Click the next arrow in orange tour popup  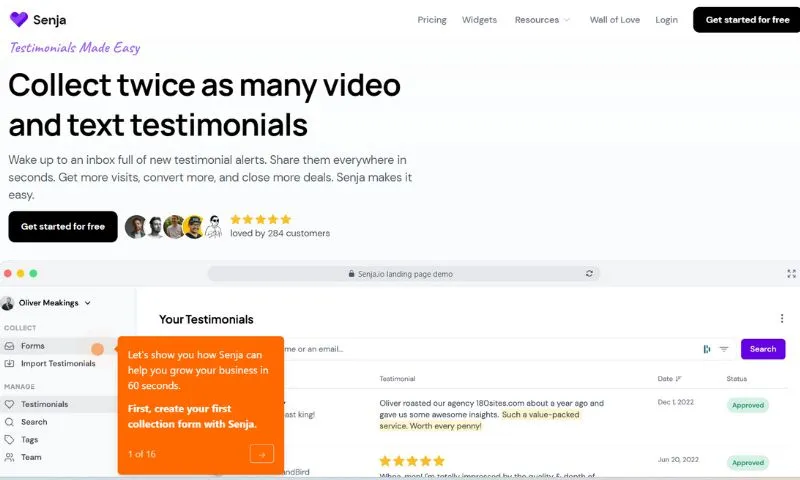coord(262,454)
